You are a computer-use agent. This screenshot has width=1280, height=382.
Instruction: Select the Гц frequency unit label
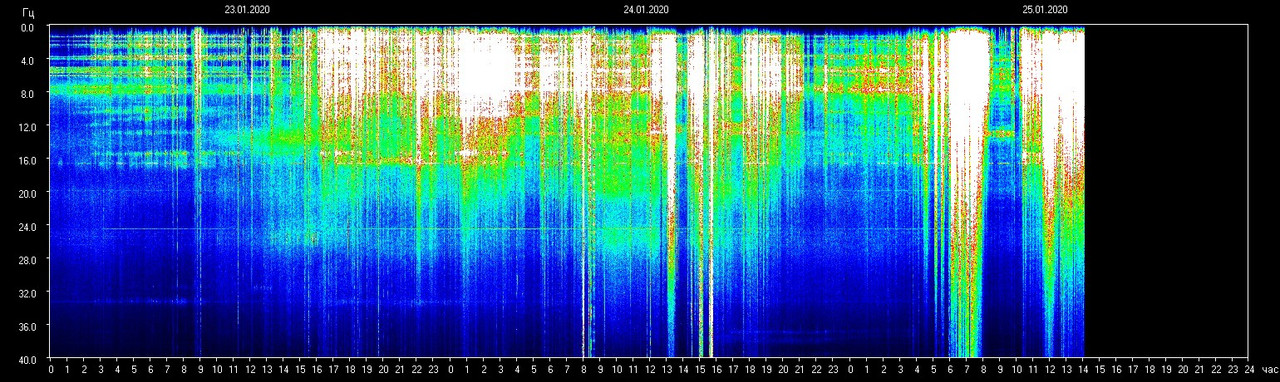28,13
